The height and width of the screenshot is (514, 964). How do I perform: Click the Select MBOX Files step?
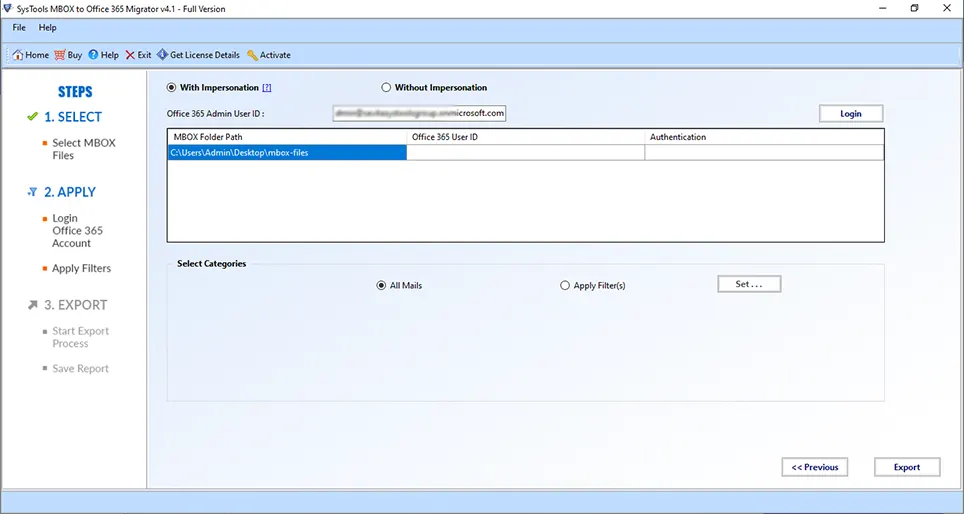(84, 149)
